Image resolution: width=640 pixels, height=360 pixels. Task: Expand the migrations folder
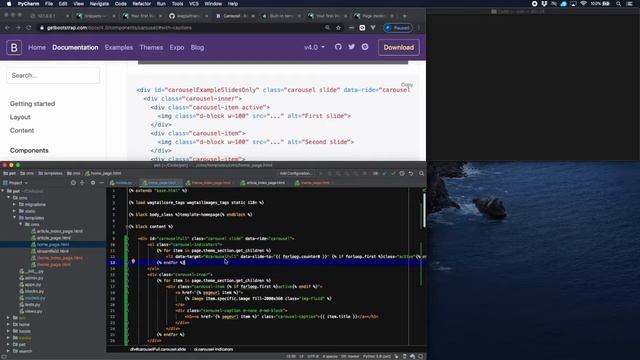click(x=15, y=204)
